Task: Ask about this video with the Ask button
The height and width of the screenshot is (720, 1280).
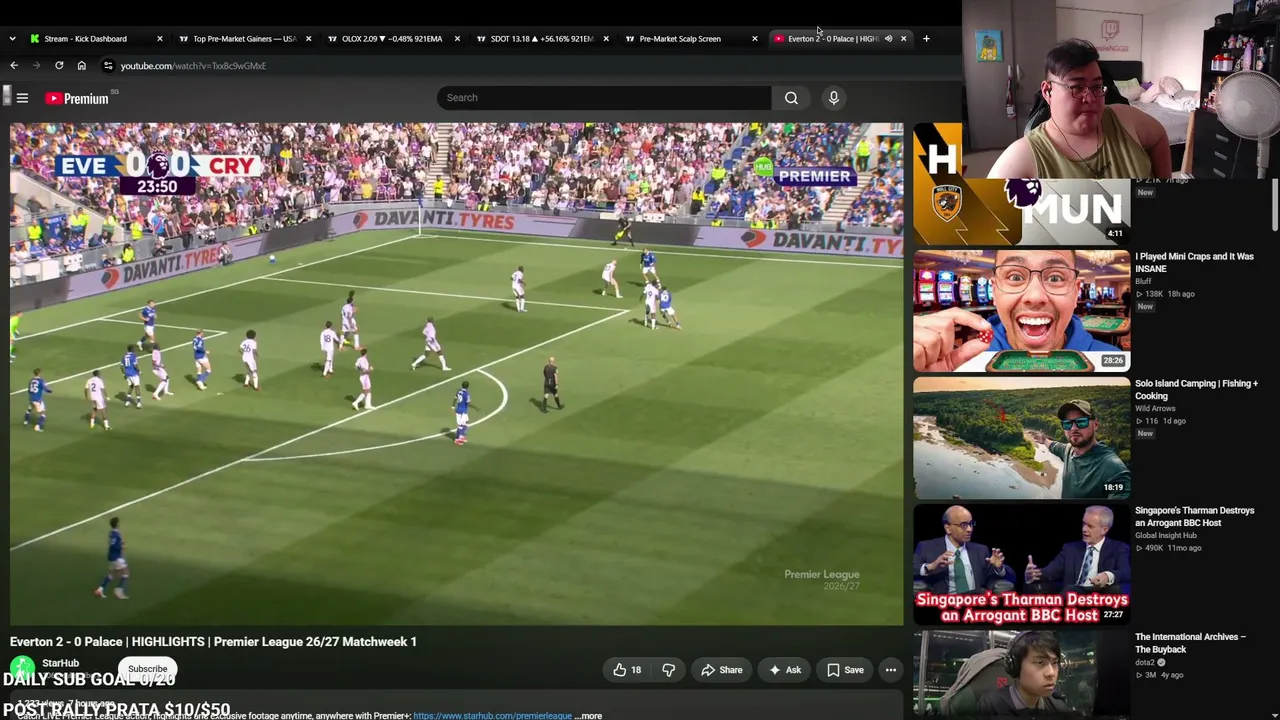Action: click(785, 670)
